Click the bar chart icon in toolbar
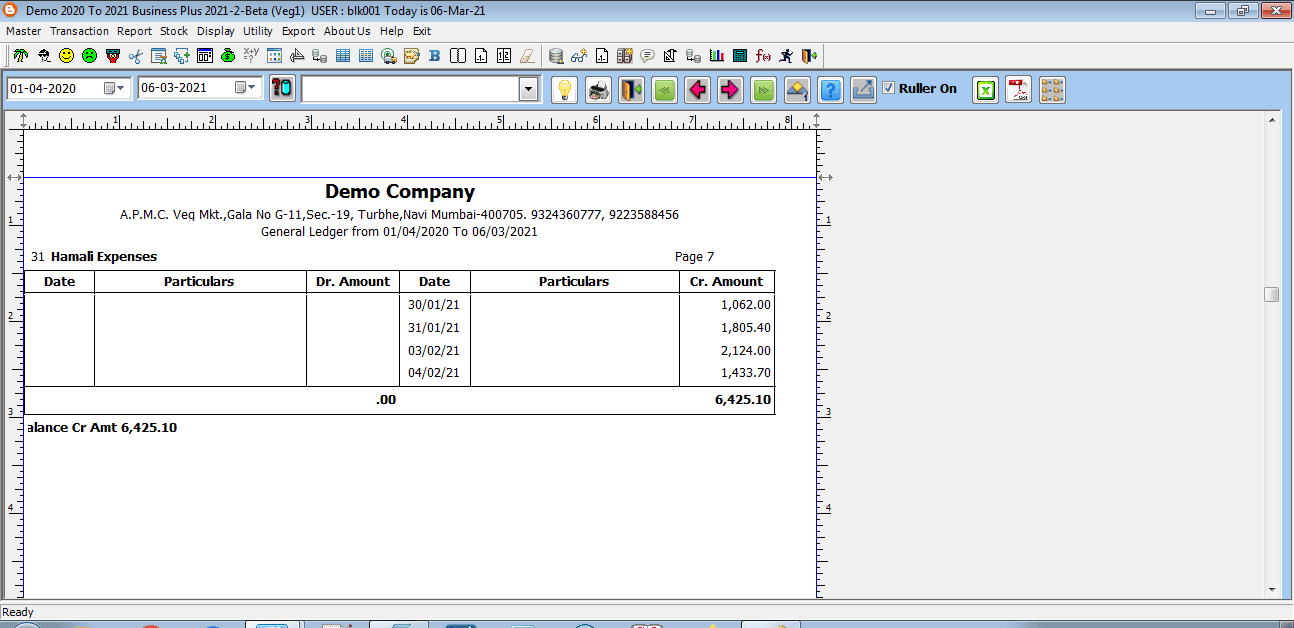1294x628 pixels. pos(717,56)
